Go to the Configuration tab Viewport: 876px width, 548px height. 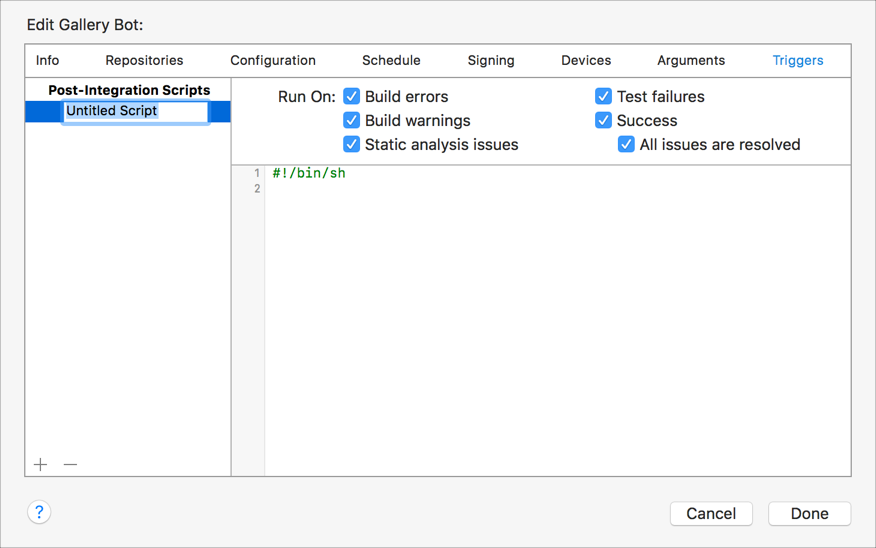tap(273, 60)
